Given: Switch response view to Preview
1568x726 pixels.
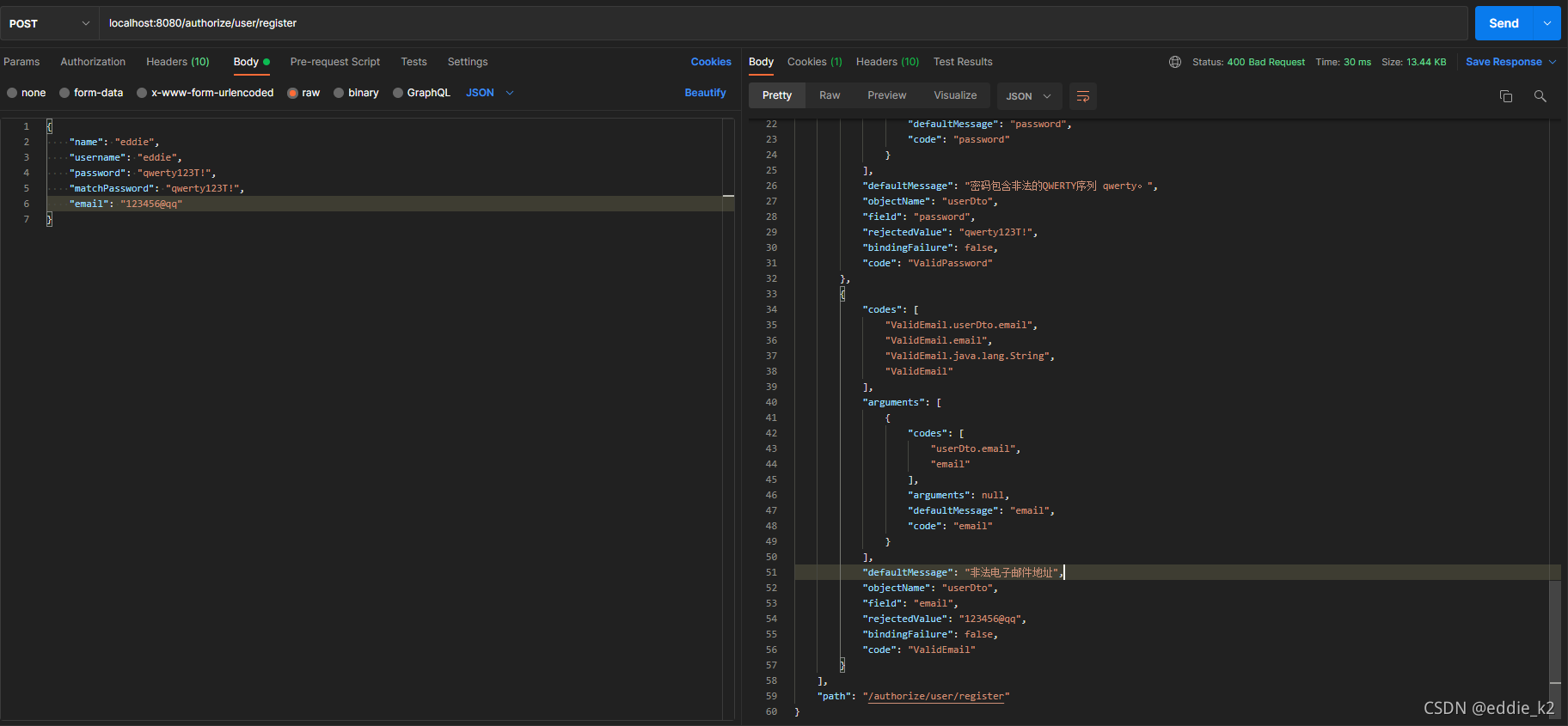Looking at the screenshot, I should pyautogui.click(x=886, y=95).
